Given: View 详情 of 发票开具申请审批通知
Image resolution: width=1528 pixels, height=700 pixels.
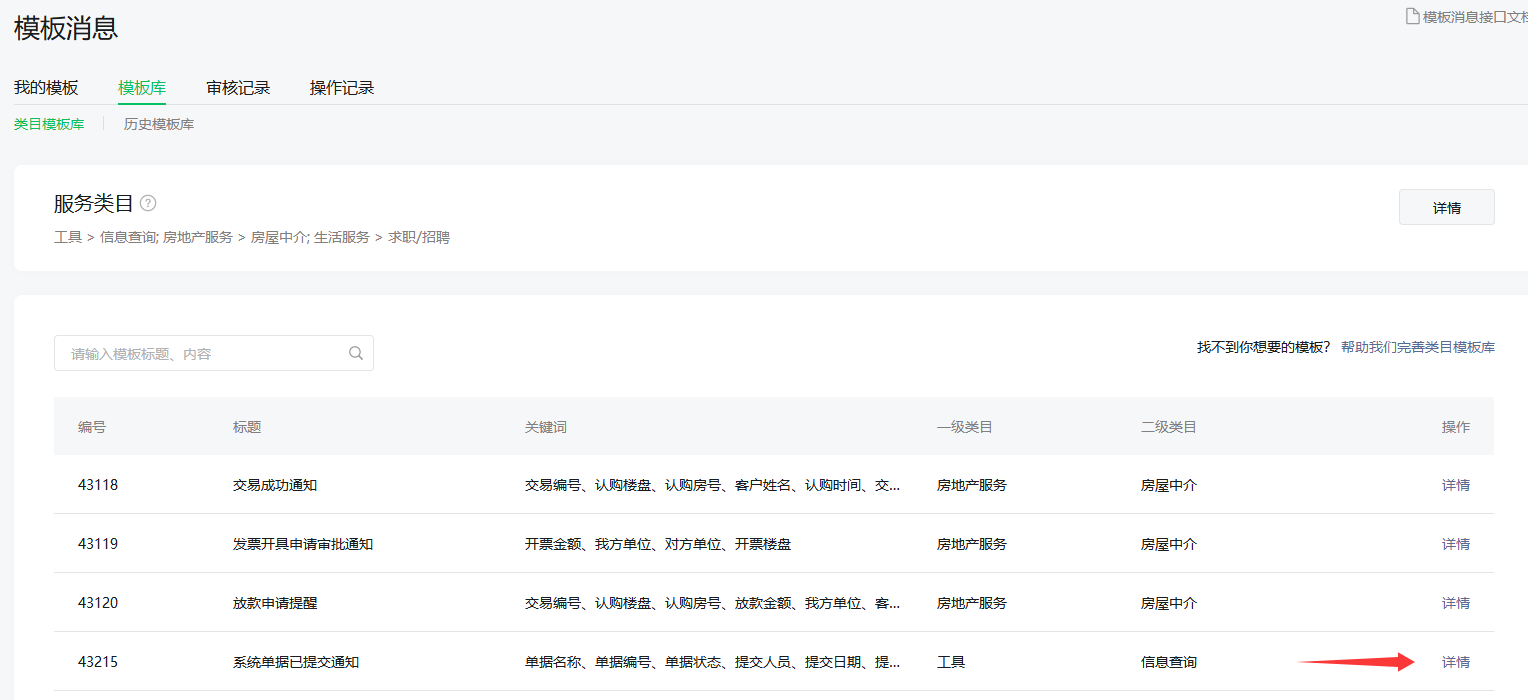Looking at the screenshot, I should pos(1455,544).
